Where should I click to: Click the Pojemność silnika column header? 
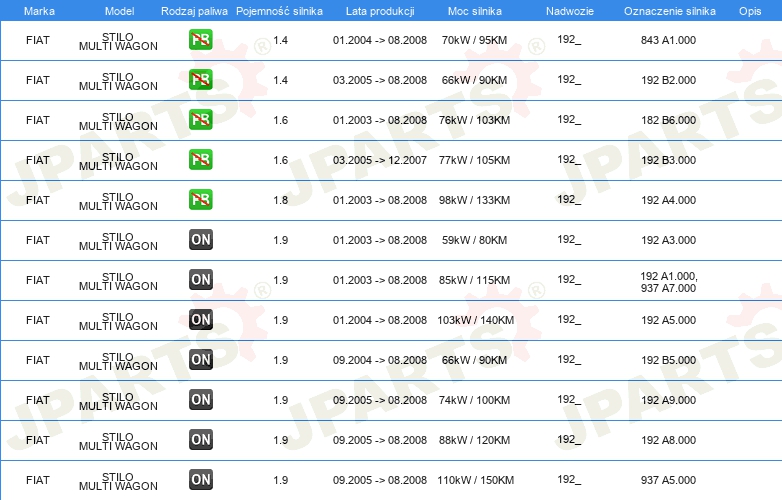[279, 11]
